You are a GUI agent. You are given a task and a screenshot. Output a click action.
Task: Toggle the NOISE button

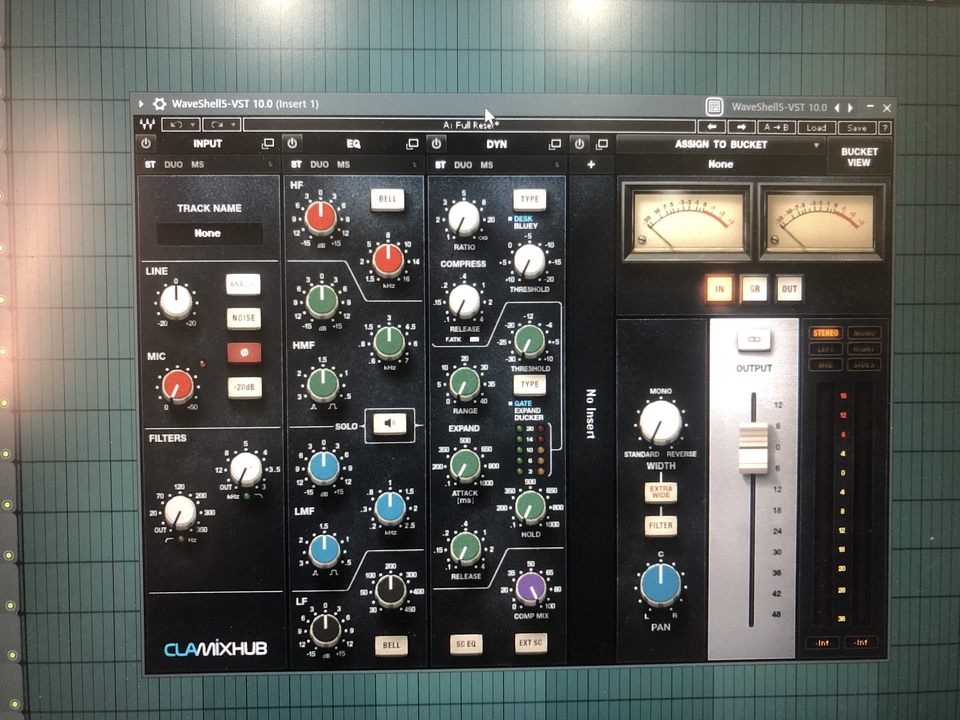point(244,318)
